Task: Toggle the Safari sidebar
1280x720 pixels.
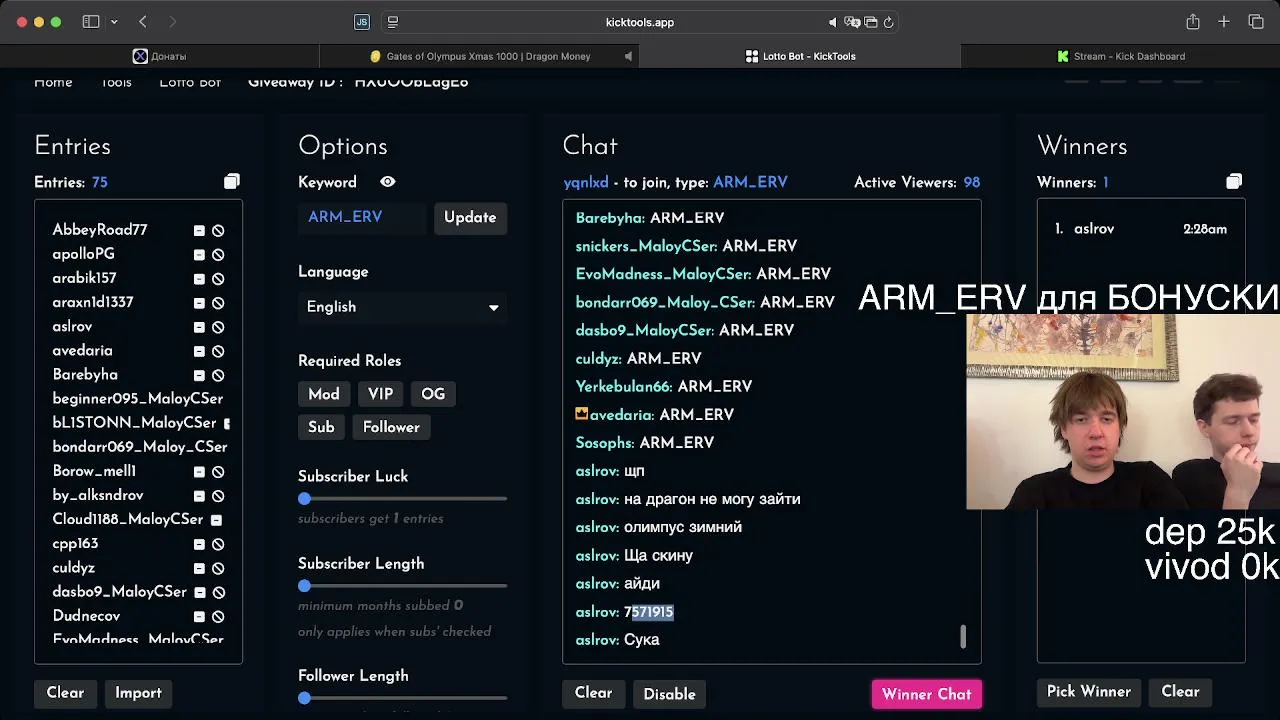Action: pyautogui.click(x=91, y=22)
